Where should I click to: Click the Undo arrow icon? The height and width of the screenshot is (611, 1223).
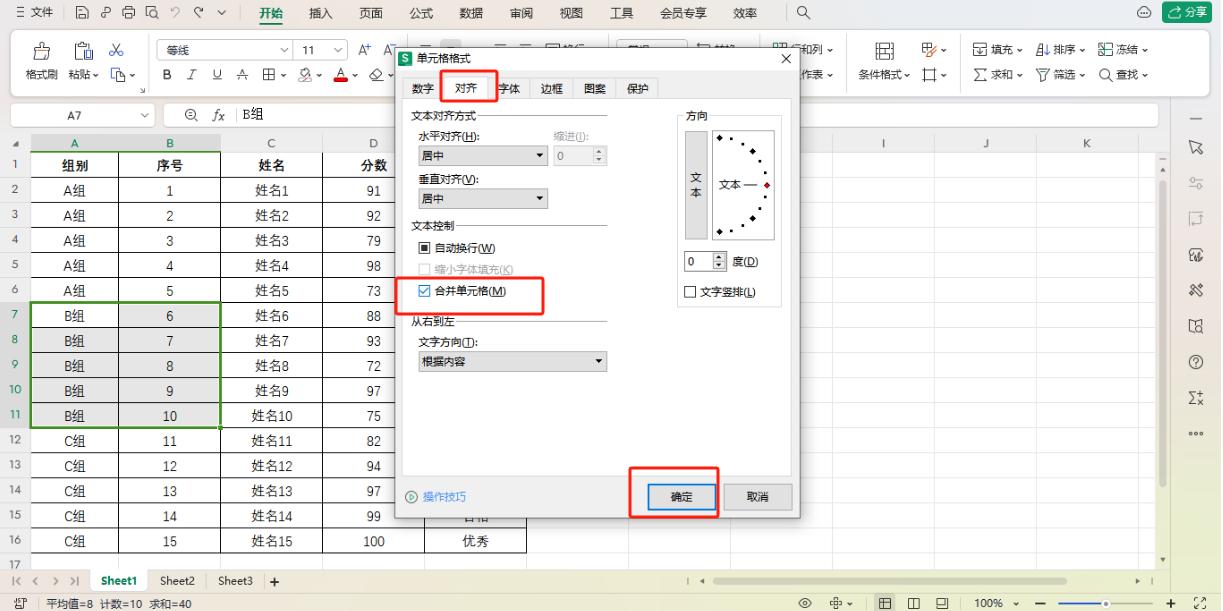pyautogui.click(x=173, y=13)
